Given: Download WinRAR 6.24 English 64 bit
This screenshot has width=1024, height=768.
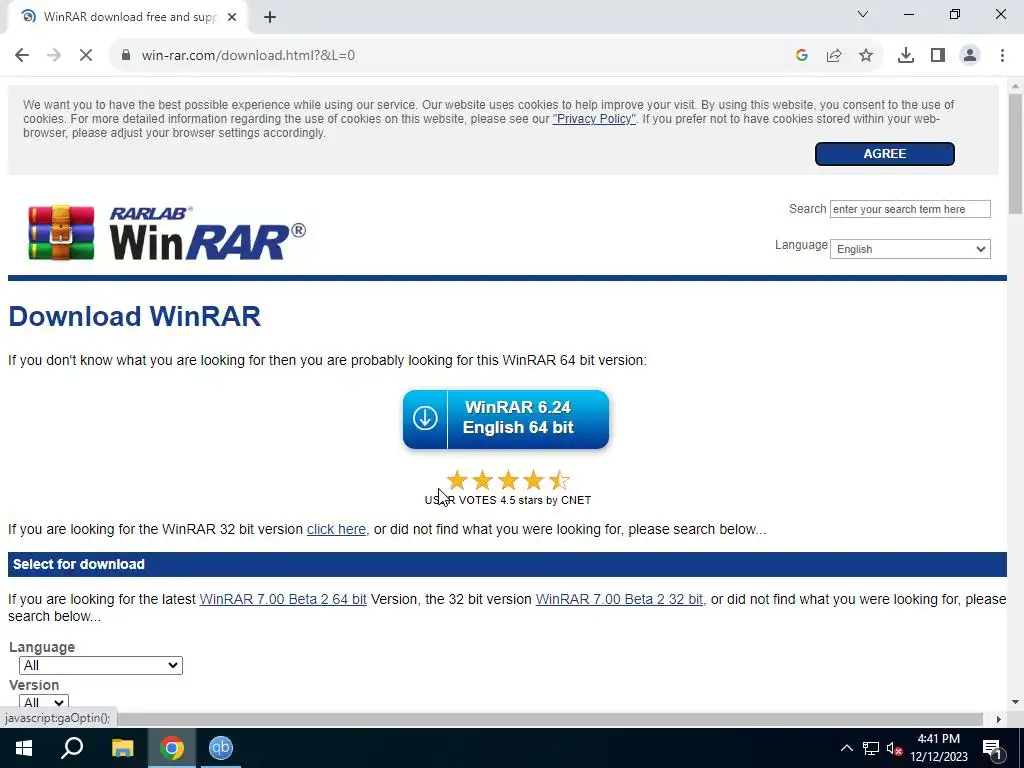Looking at the screenshot, I should coord(505,419).
